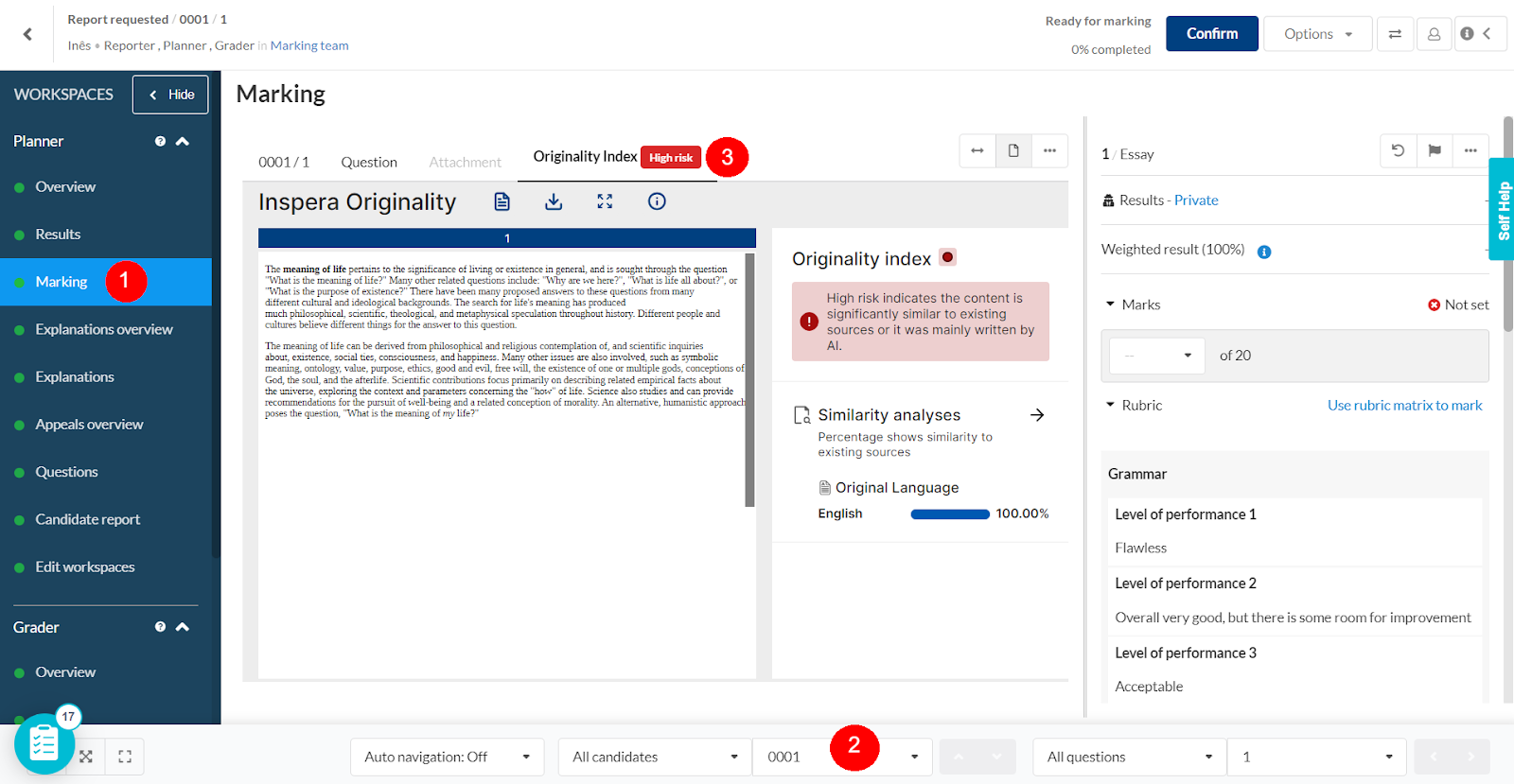
Task: Click the right panel vertical scrollbar
Action: (x=1508, y=224)
